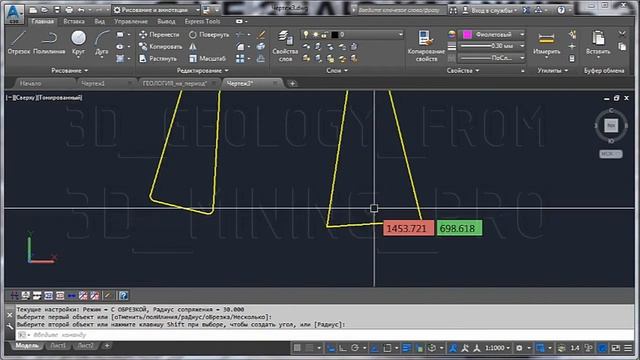Click the help question mark icon in title bar
This screenshot has width=640, height=360.
(561, 10)
